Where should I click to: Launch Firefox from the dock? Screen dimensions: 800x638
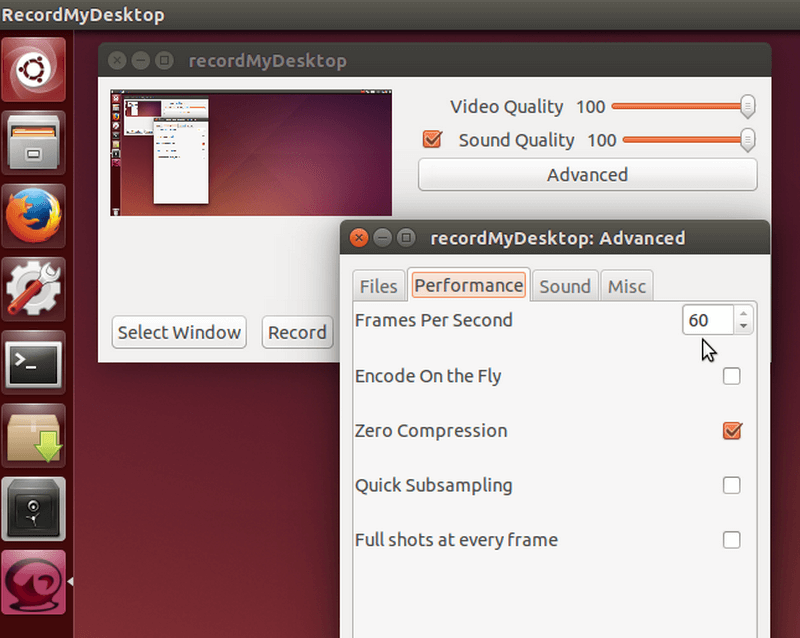coord(34,216)
